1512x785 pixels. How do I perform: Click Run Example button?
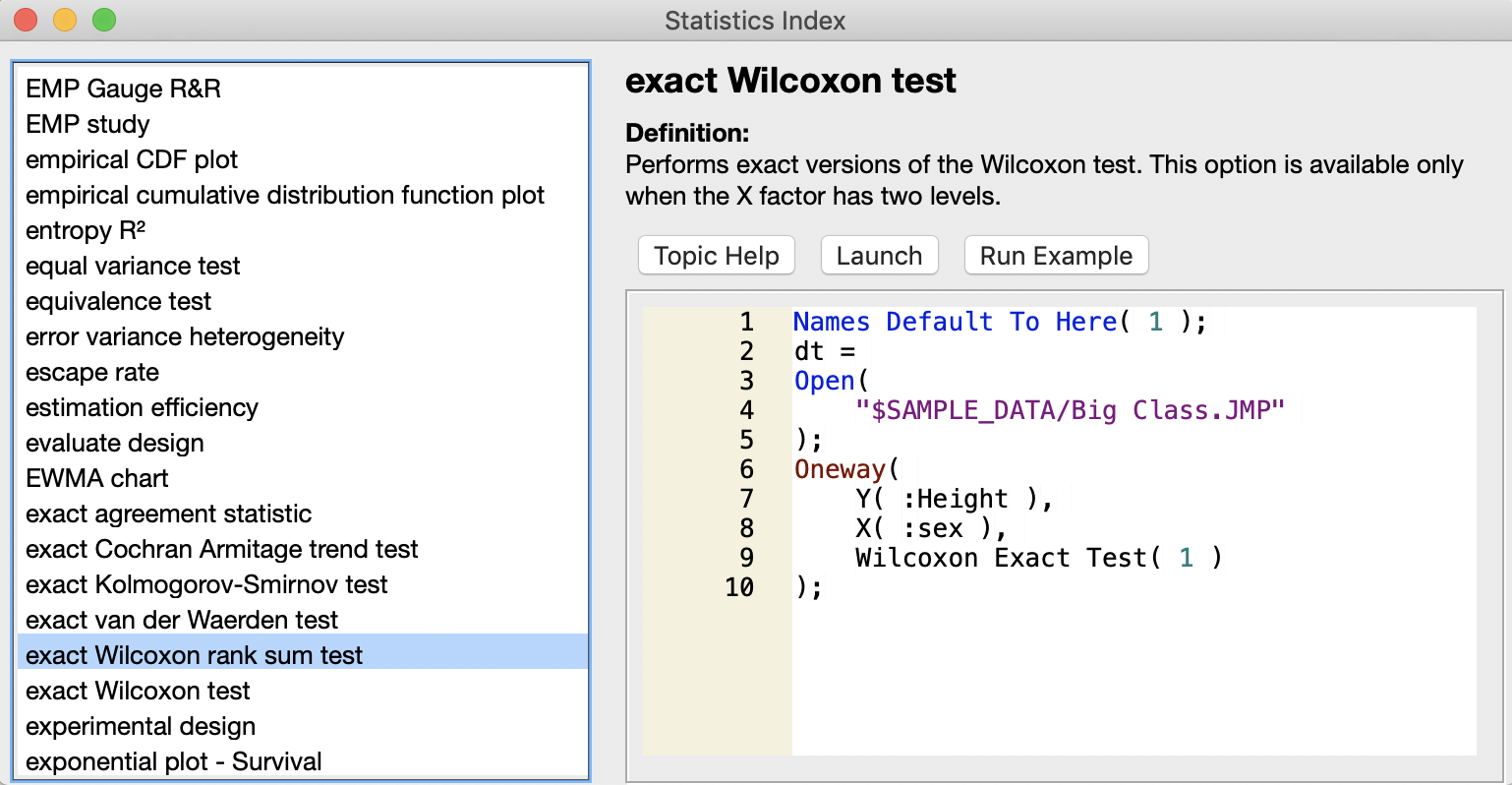tap(1056, 256)
